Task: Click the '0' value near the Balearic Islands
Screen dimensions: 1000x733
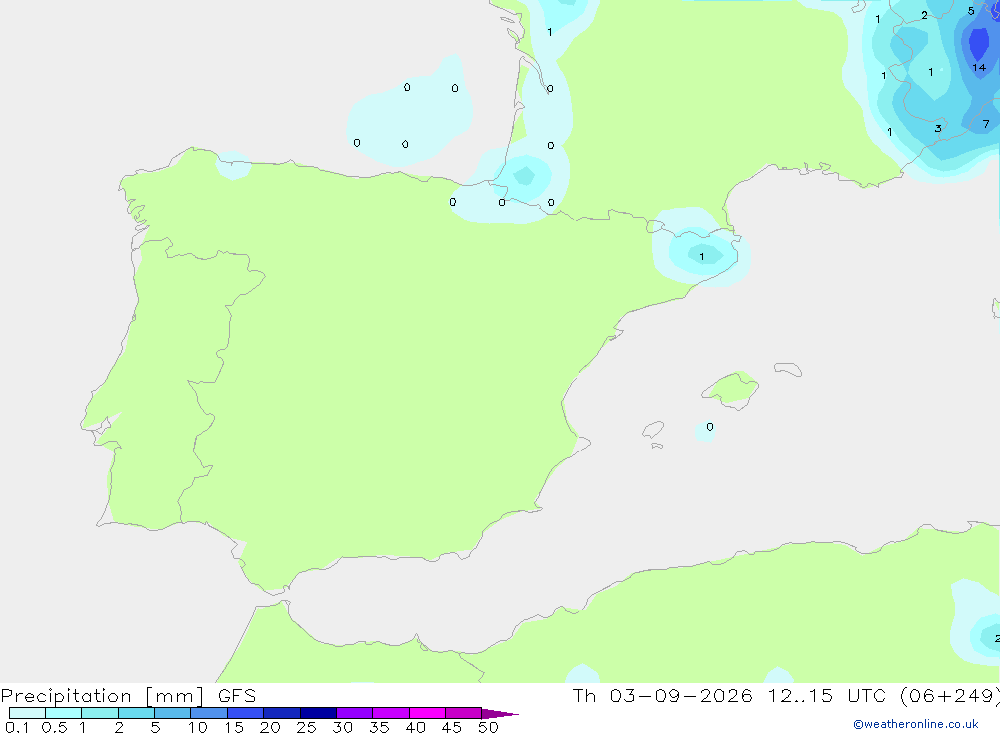Action: tap(710, 427)
